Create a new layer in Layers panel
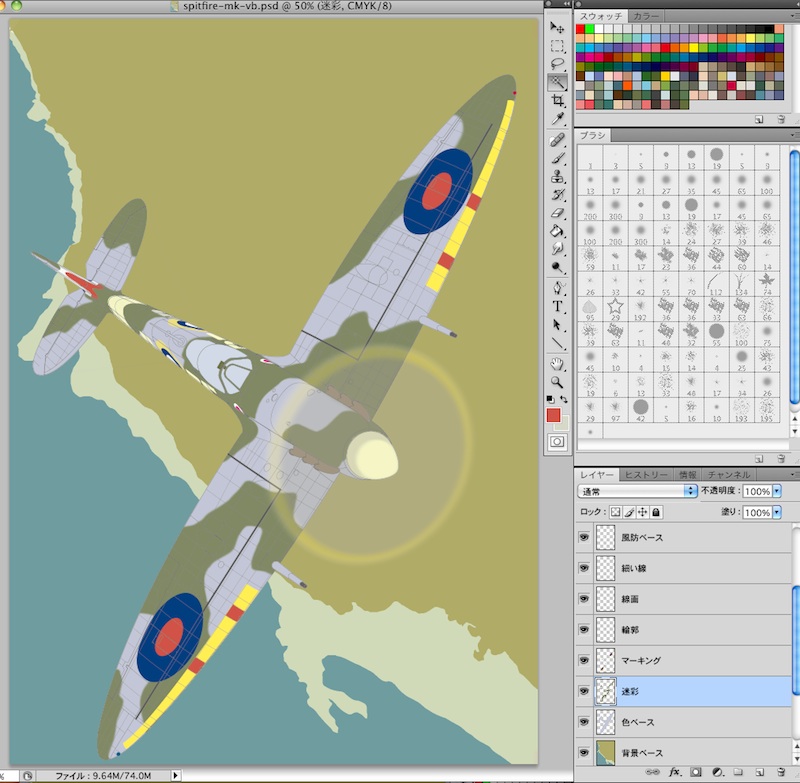This screenshot has width=800, height=783. pos(759,772)
